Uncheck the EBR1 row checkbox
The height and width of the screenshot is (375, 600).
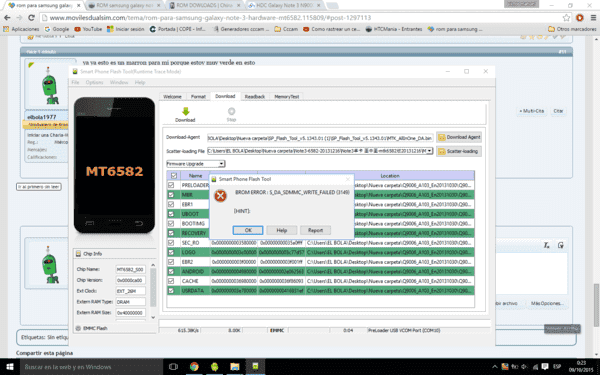coord(171,204)
